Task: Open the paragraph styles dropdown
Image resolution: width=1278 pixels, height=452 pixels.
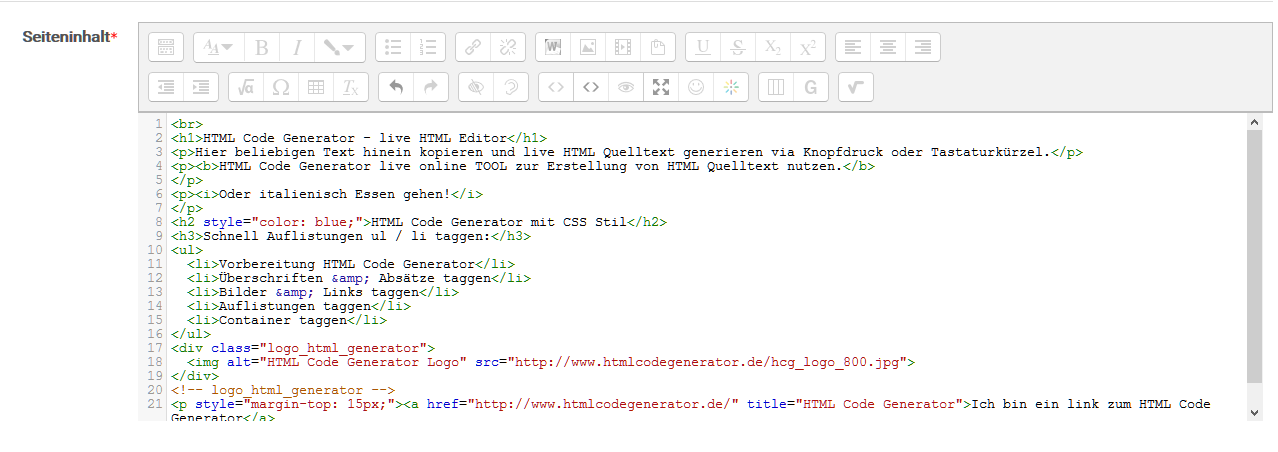Action: (217, 47)
